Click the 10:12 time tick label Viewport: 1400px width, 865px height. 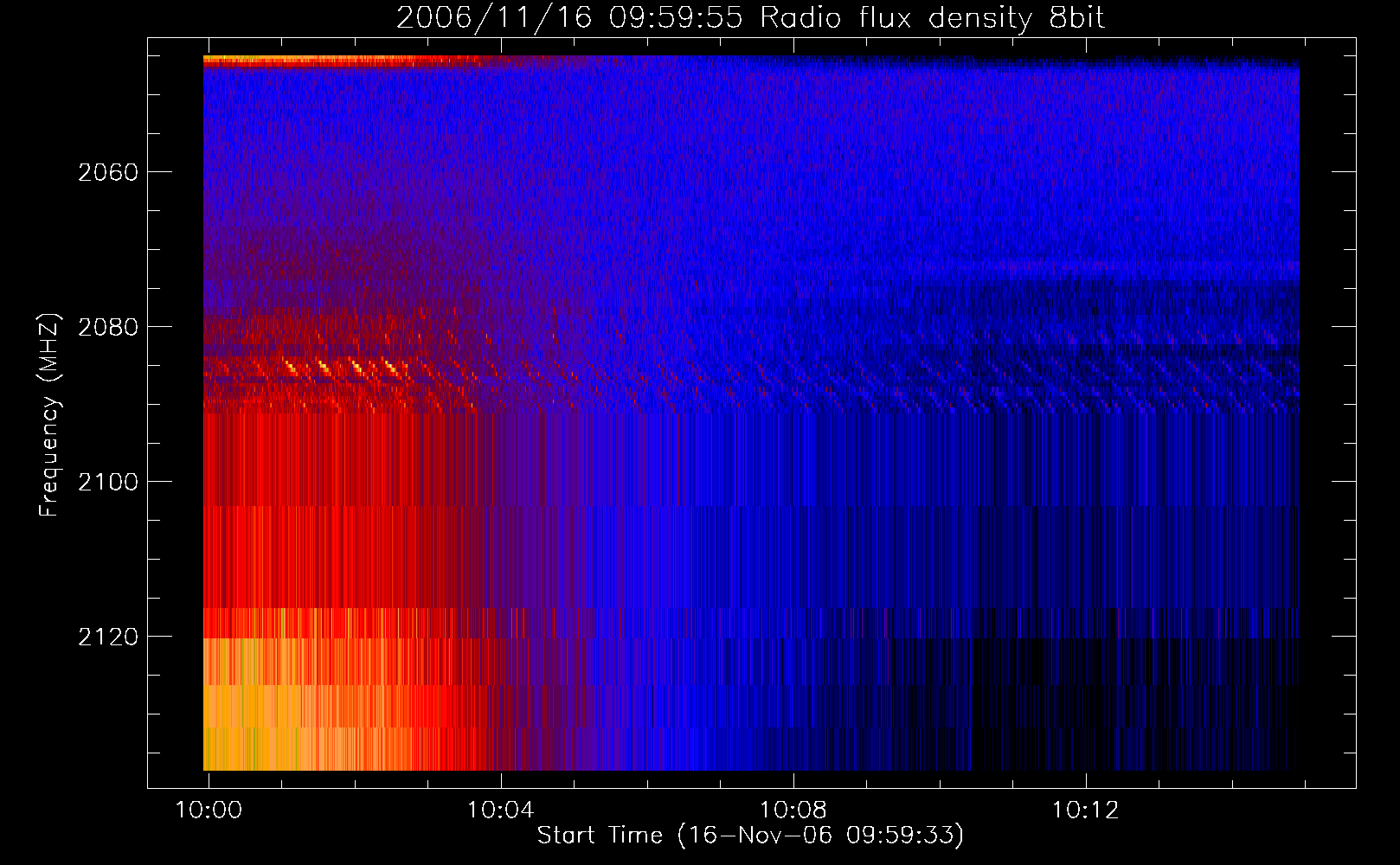1086,811
